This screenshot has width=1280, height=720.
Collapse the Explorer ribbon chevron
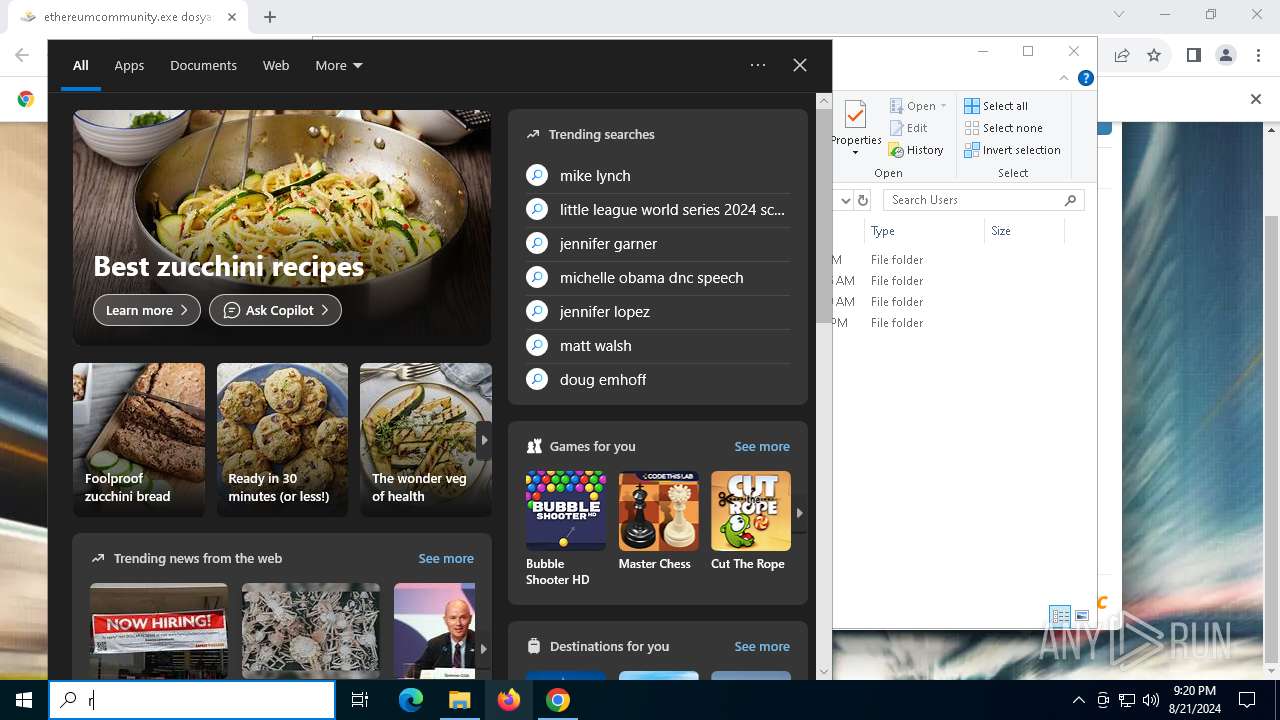(x=1064, y=78)
